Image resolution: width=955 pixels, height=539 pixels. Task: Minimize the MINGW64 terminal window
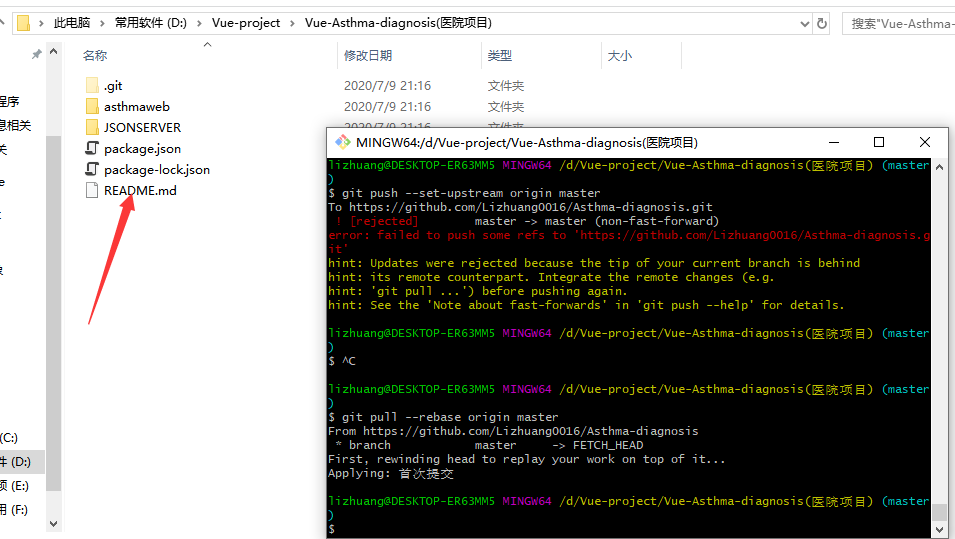(834, 143)
